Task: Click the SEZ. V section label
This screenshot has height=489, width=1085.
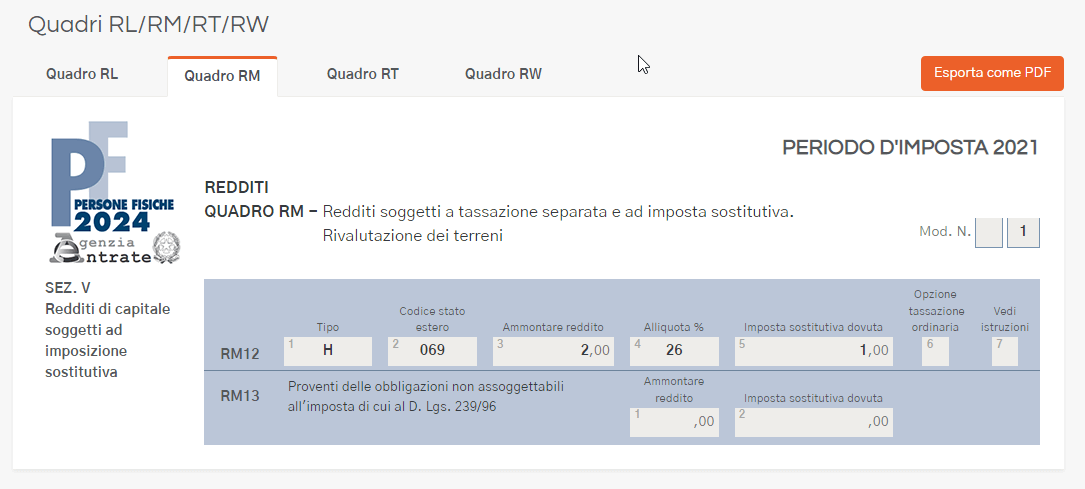Action: coord(68,288)
